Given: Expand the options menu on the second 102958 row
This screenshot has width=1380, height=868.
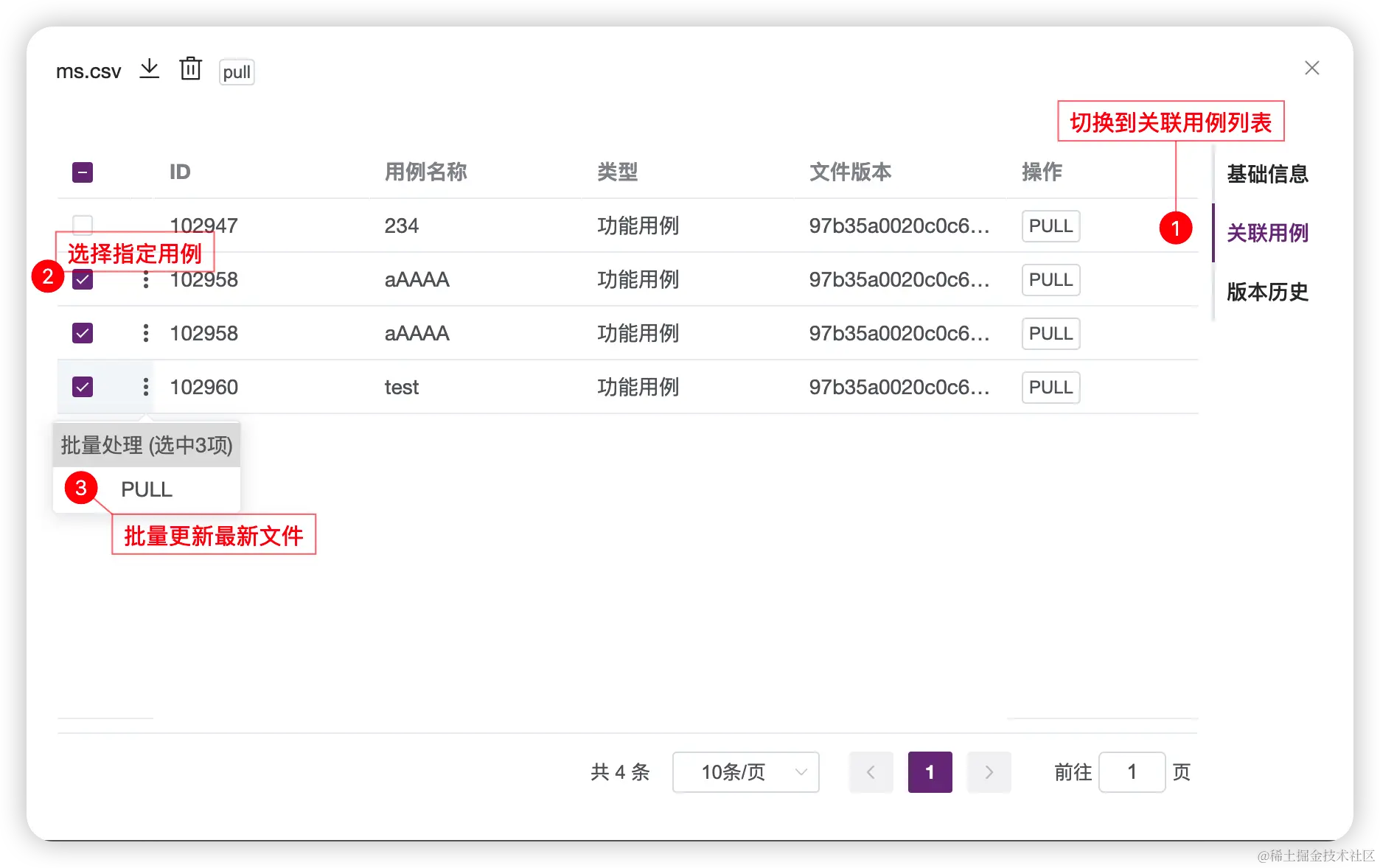Looking at the screenshot, I should tap(145, 333).
